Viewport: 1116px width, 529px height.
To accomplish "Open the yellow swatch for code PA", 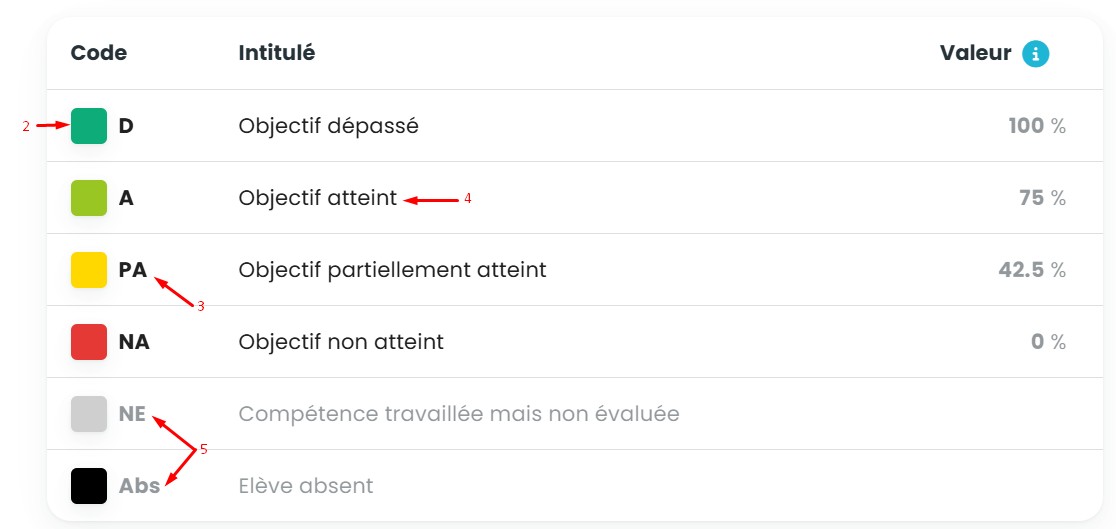I will pyautogui.click(x=89, y=270).
